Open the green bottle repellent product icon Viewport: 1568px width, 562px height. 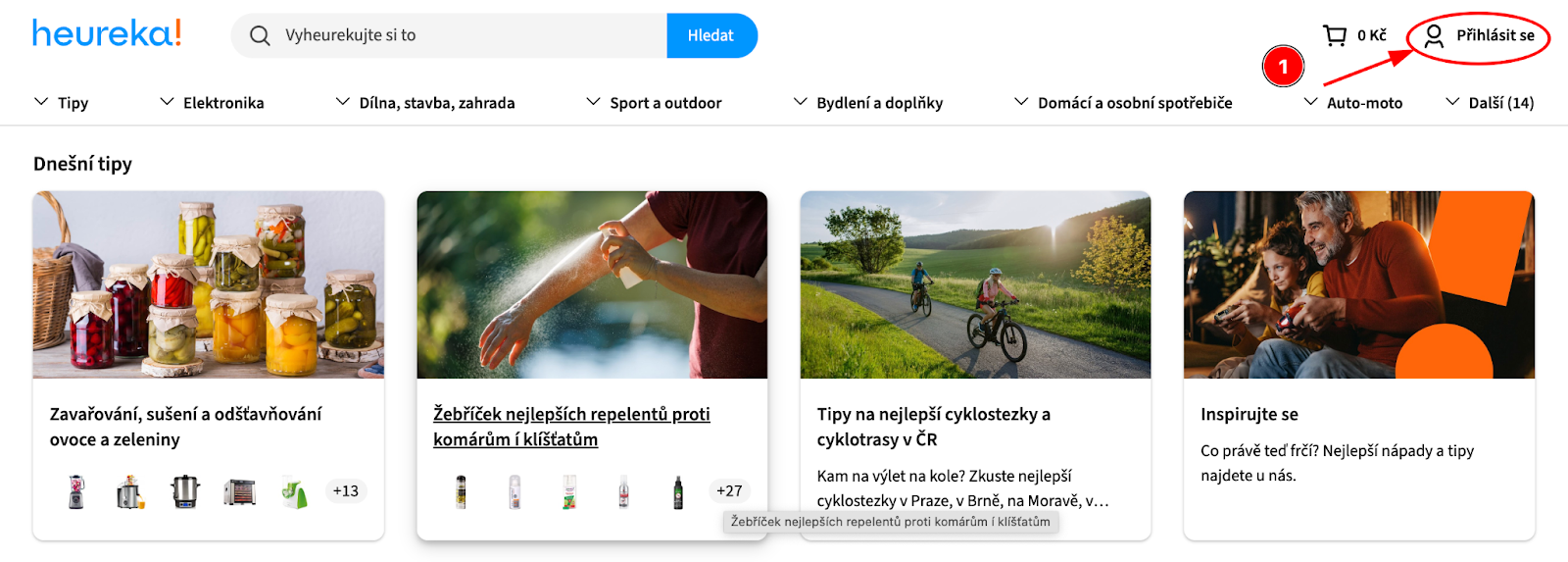click(678, 491)
